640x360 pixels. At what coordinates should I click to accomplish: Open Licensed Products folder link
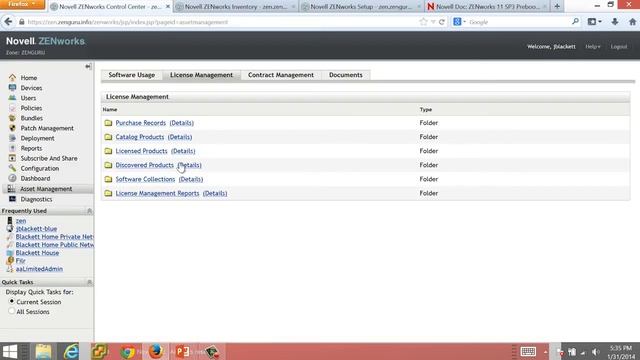[141, 151]
